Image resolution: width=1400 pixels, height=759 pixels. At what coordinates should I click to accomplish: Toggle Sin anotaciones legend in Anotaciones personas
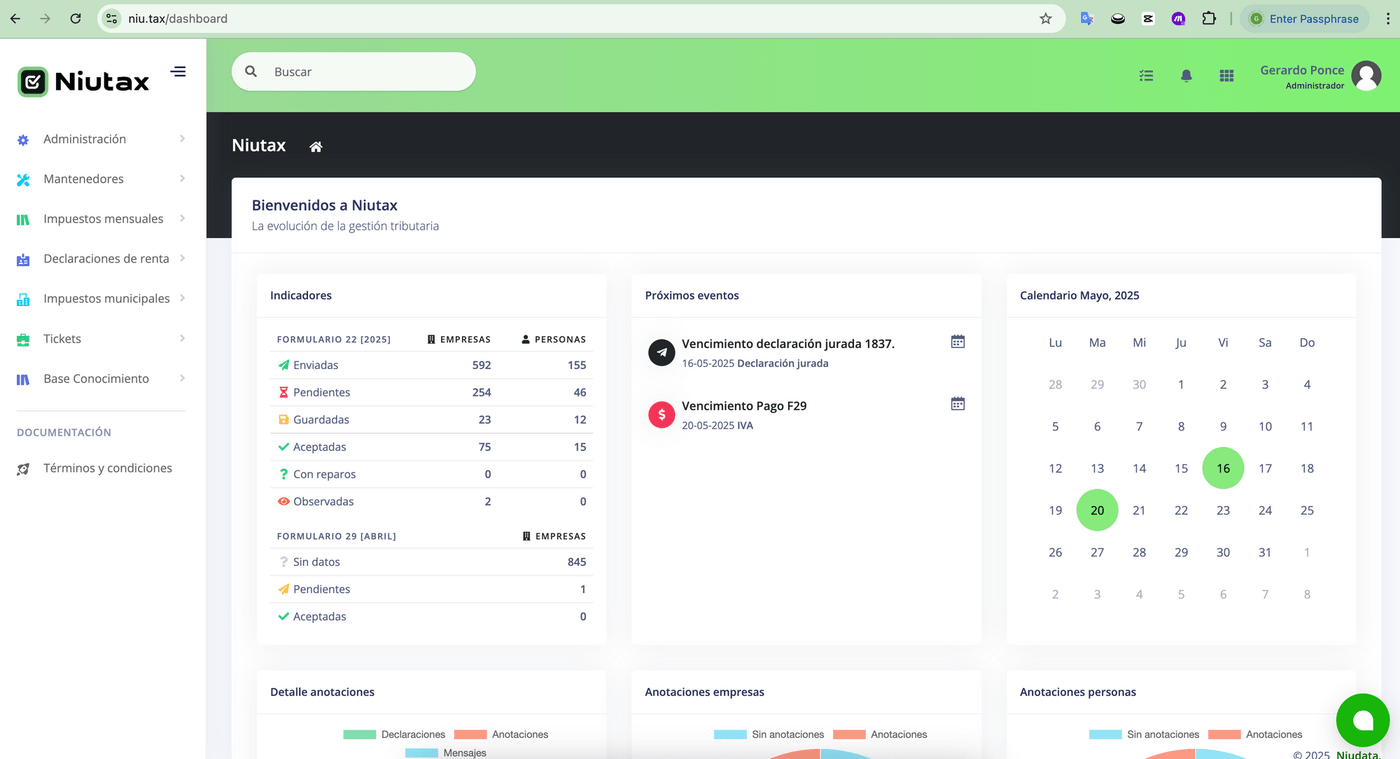[x=1144, y=734]
